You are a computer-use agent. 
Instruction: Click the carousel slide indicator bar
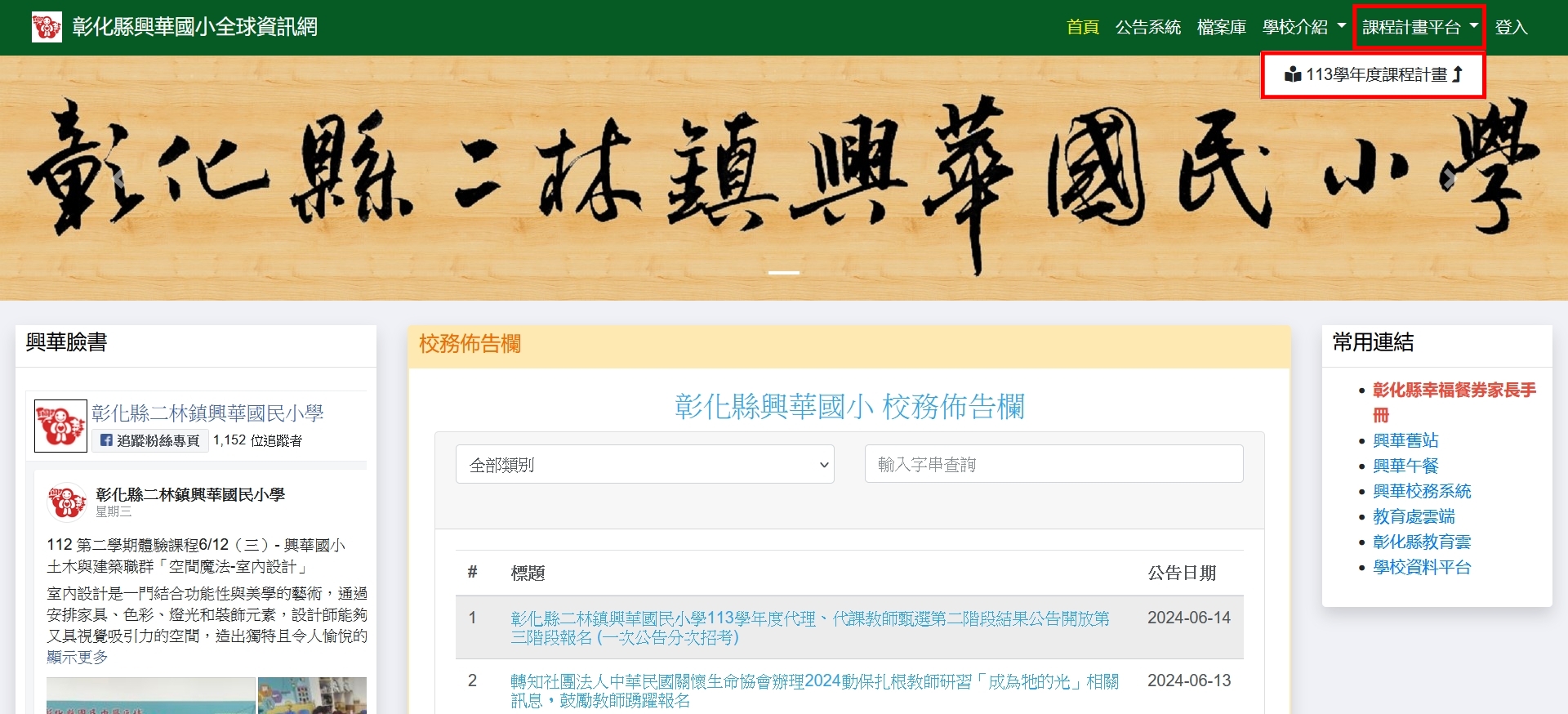pyautogui.click(x=784, y=273)
